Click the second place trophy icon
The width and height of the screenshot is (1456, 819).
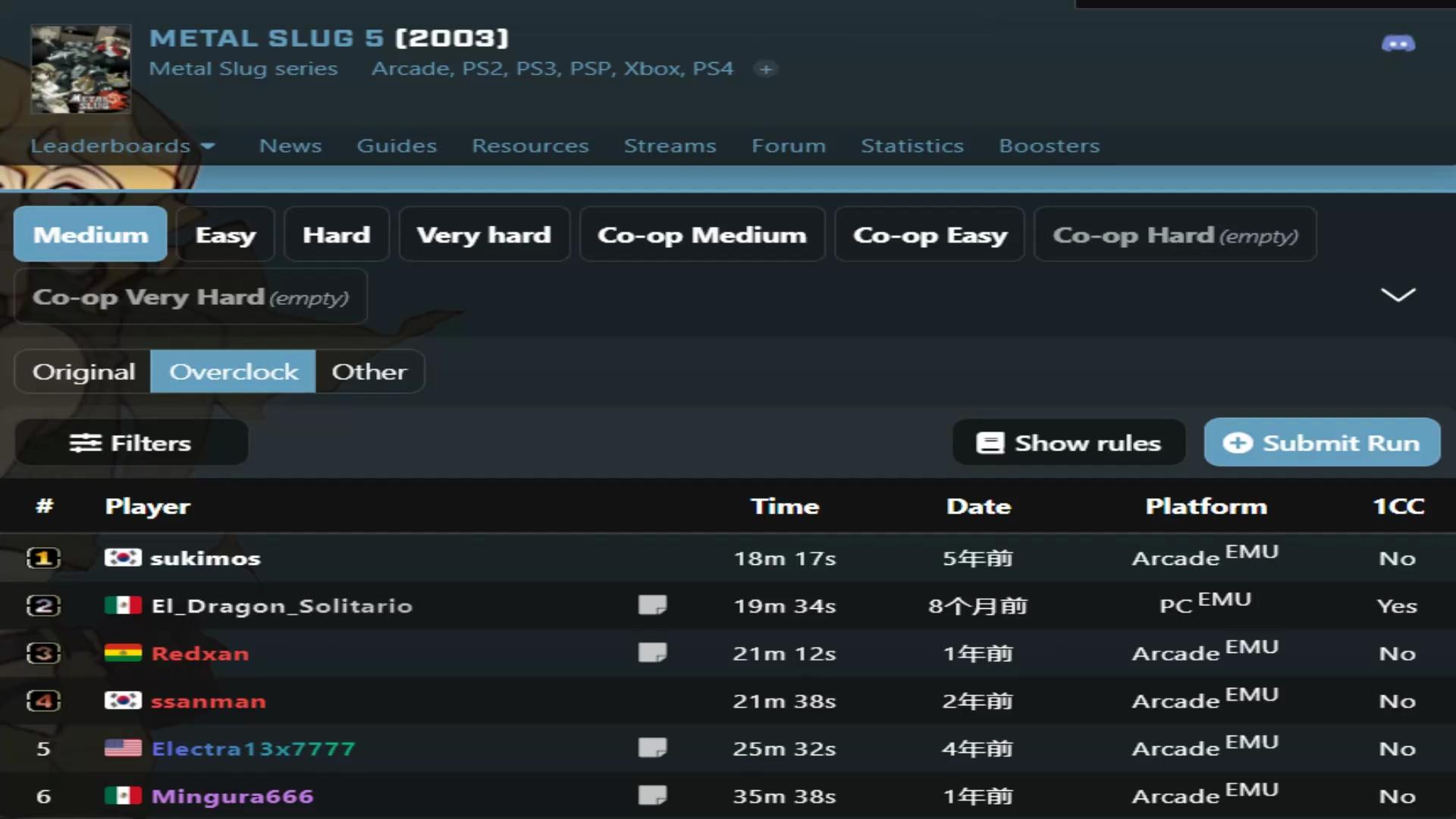point(43,606)
